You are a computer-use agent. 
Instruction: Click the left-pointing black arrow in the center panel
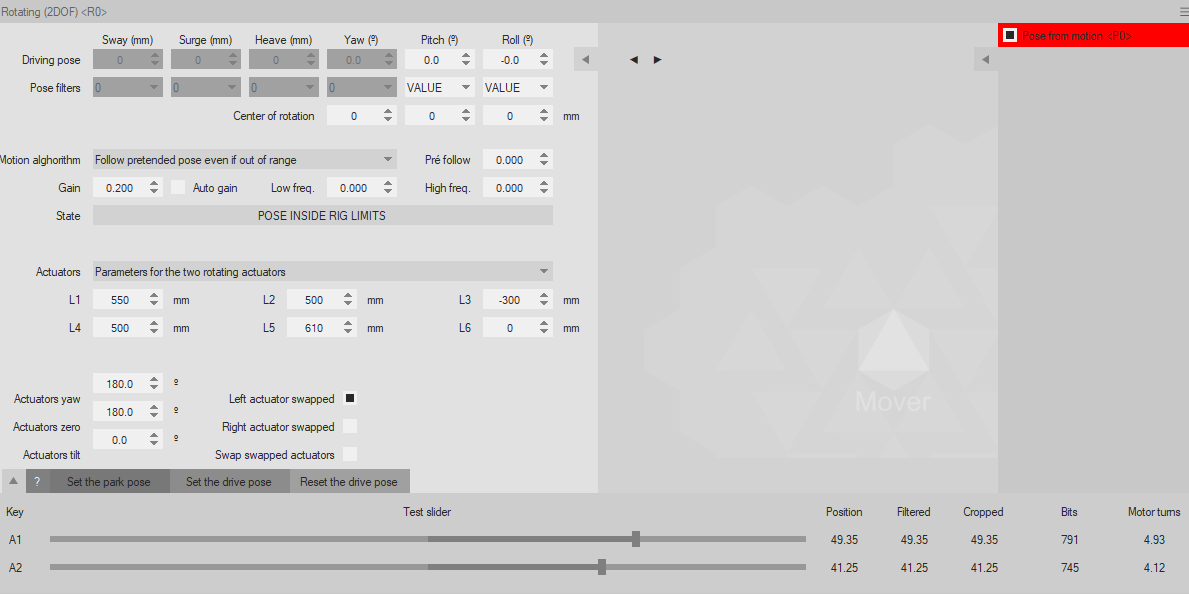pyautogui.click(x=634, y=60)
